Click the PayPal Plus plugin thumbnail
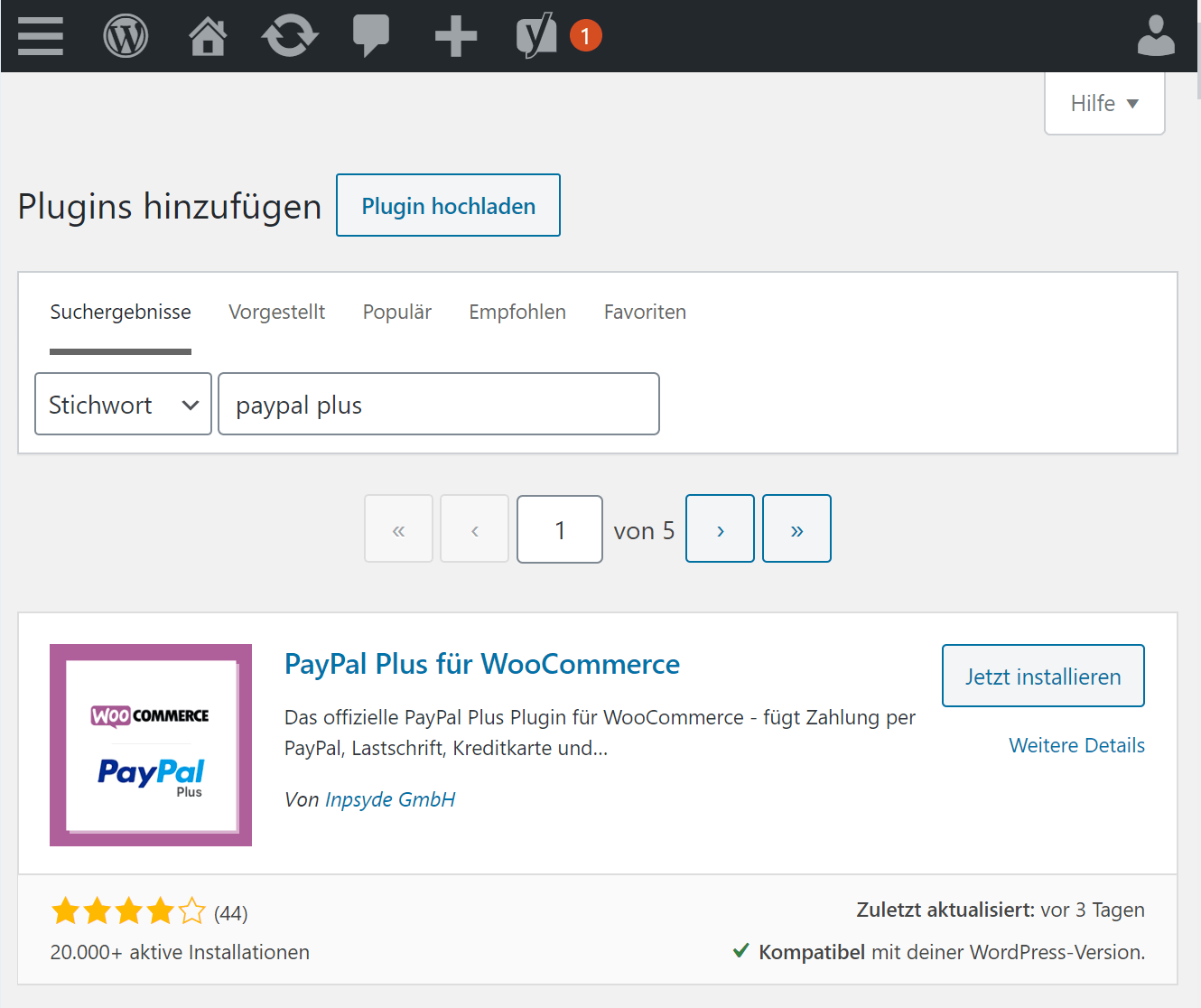 [150, 744]
